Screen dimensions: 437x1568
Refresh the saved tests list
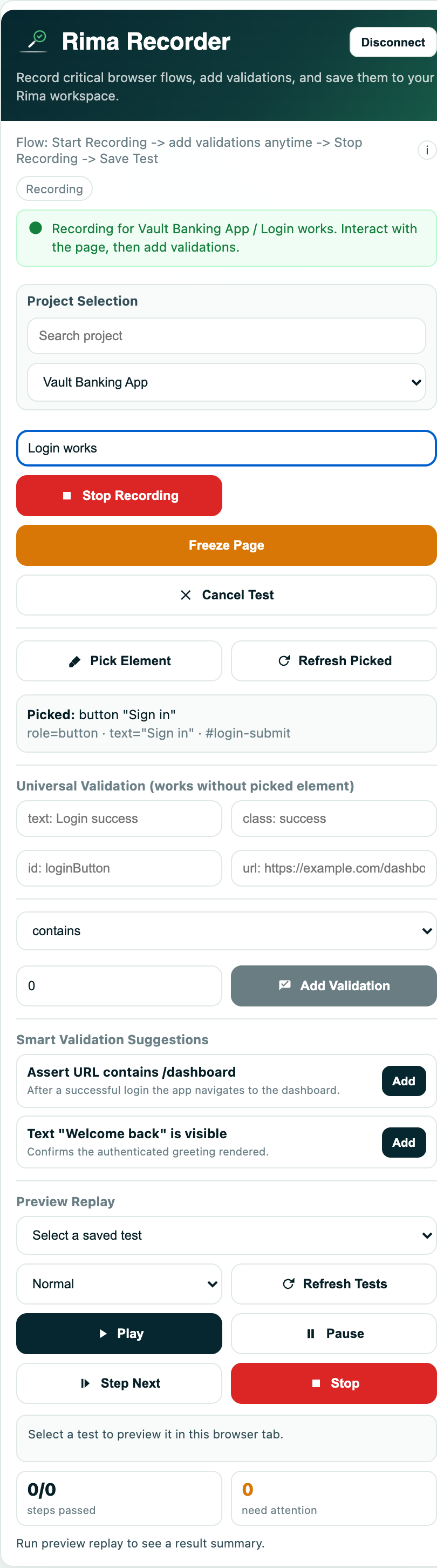[333, 1284]
